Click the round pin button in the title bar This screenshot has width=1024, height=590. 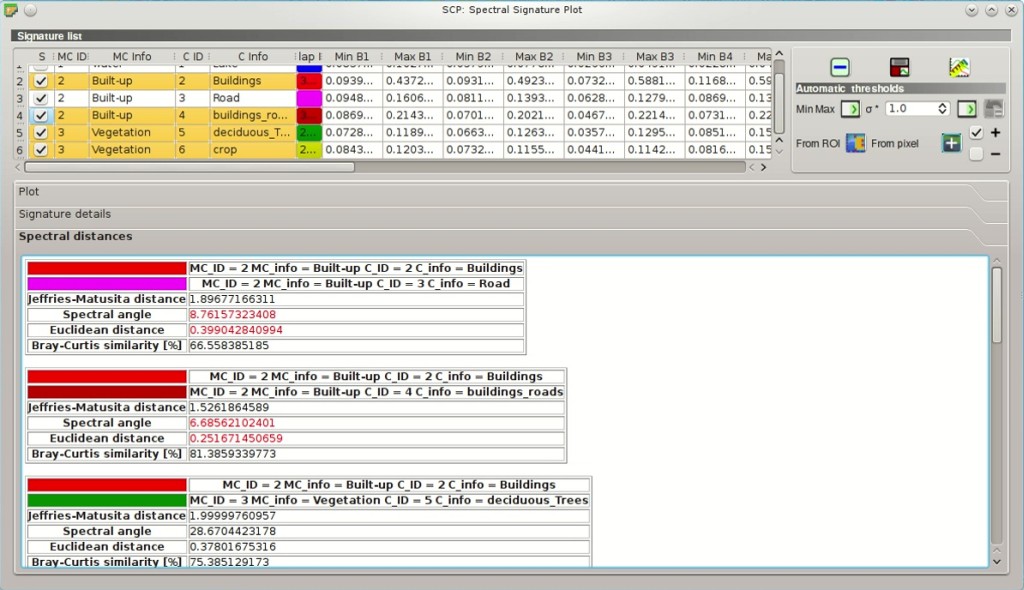point(31,10)
